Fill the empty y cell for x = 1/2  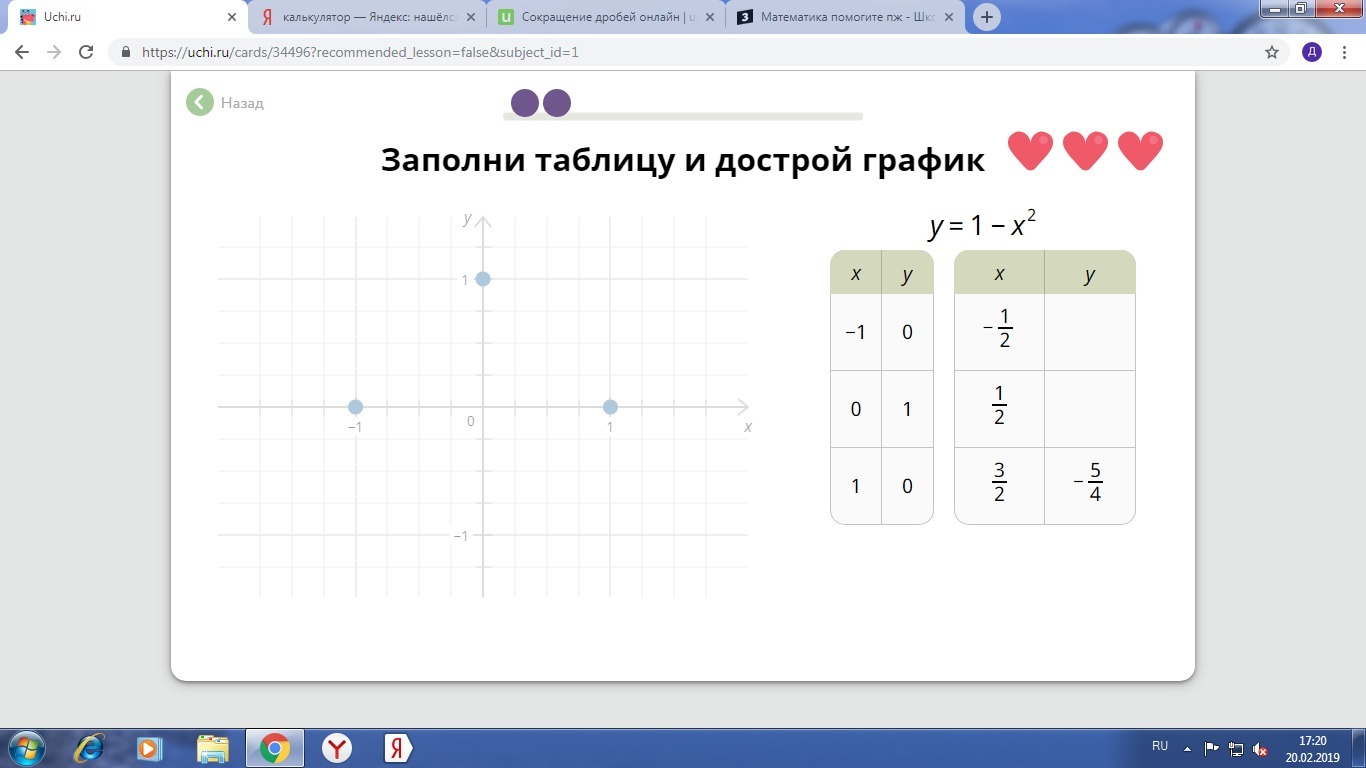pos(1089,409)
